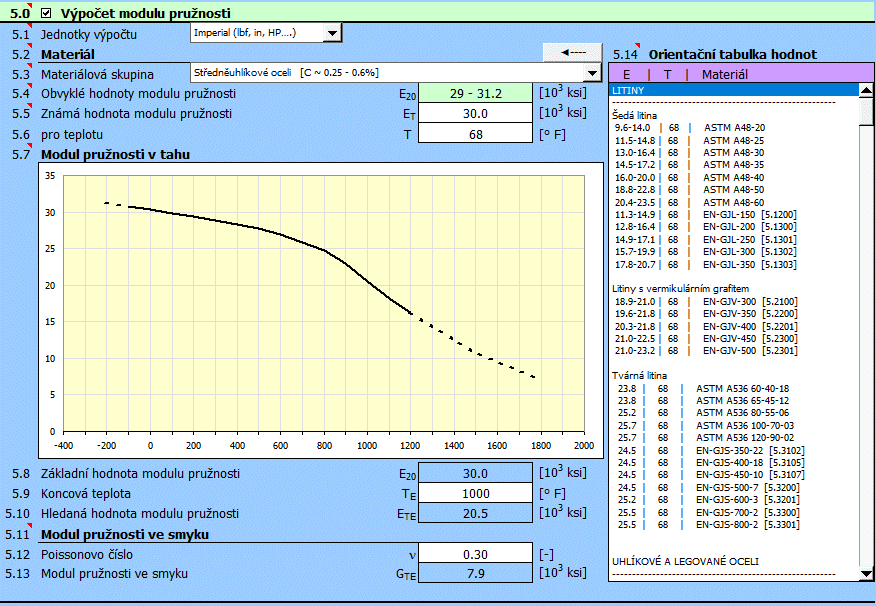Select ASTM A48-50 row

pos(734,190)
